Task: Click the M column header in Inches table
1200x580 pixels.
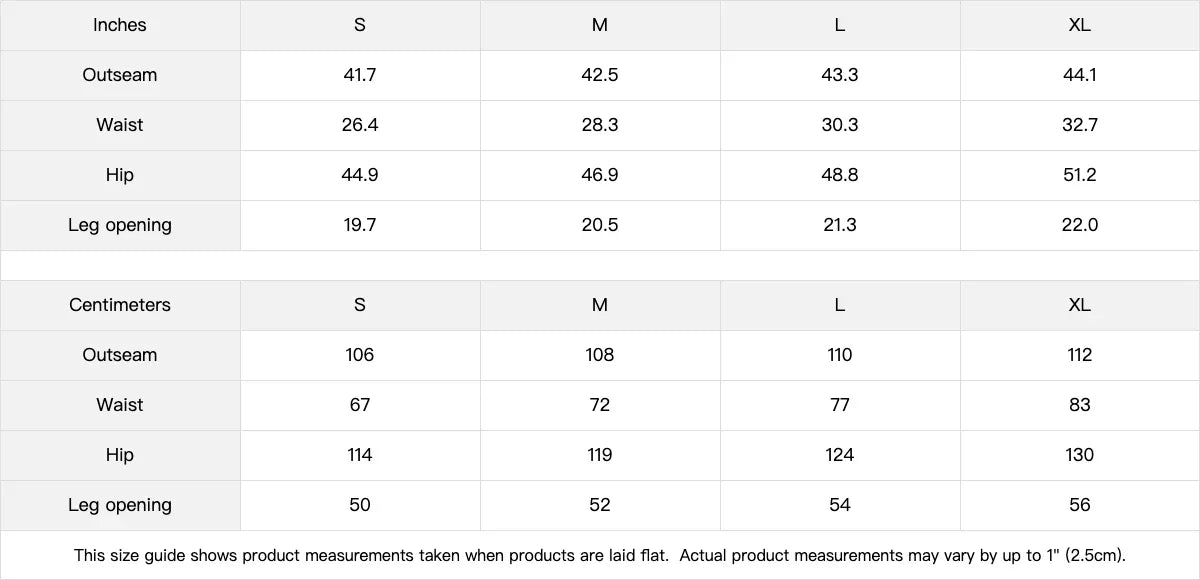Action: 600,25
